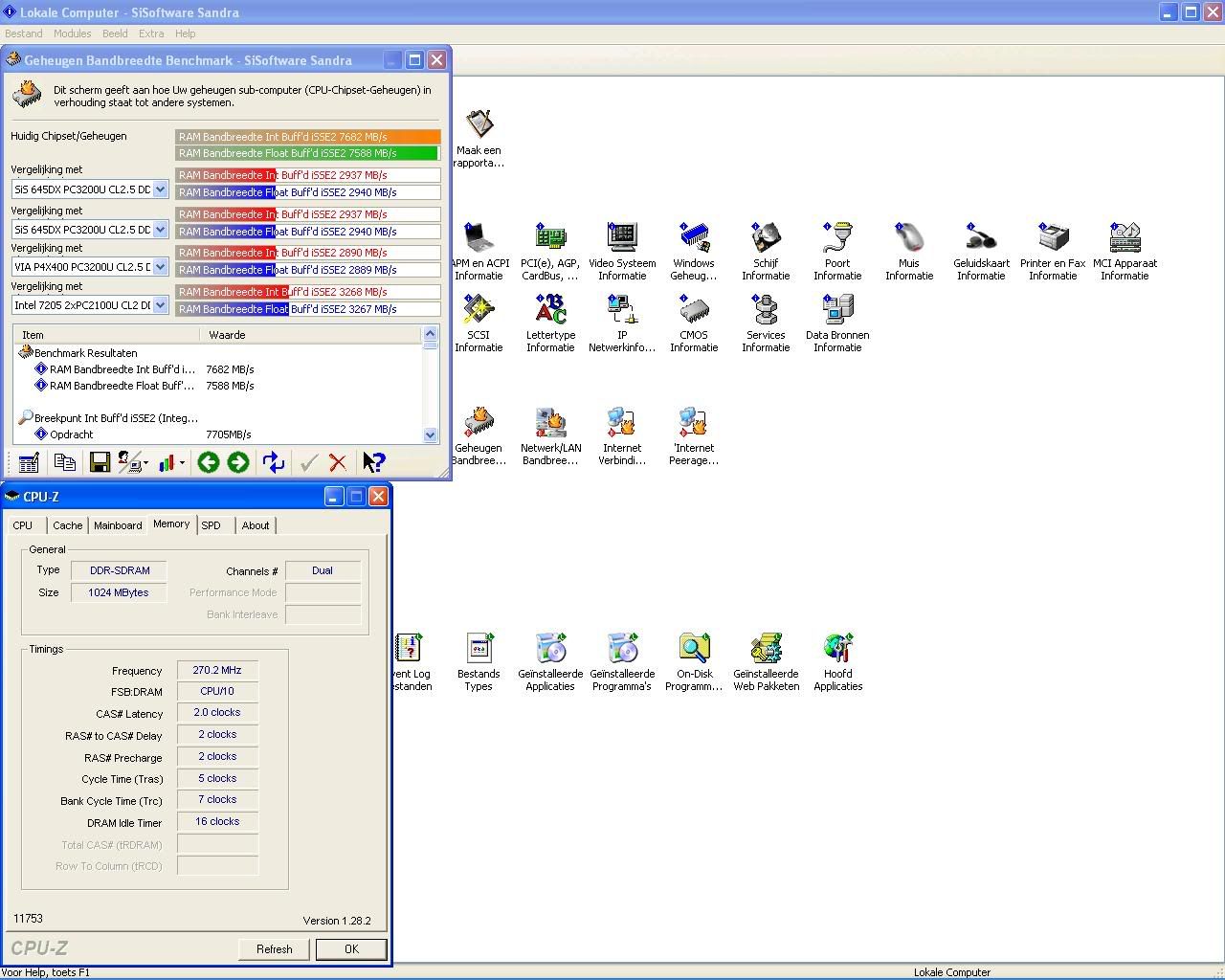Go forward with the green right arrow
This screenshot has height=980, width=1225.
click(238, 463)
